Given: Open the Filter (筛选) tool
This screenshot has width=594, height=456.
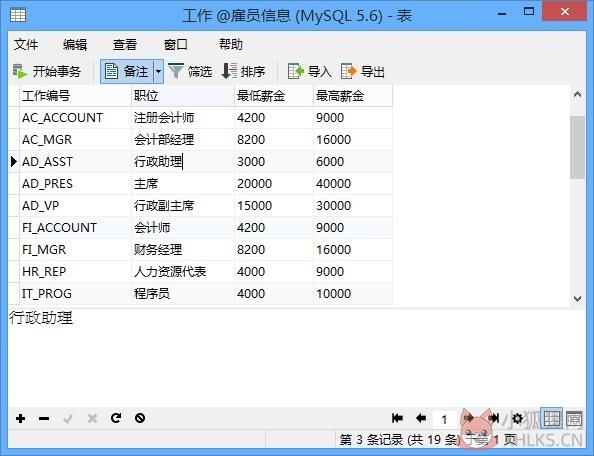Looking at the screenshot, I should (190, 71).
